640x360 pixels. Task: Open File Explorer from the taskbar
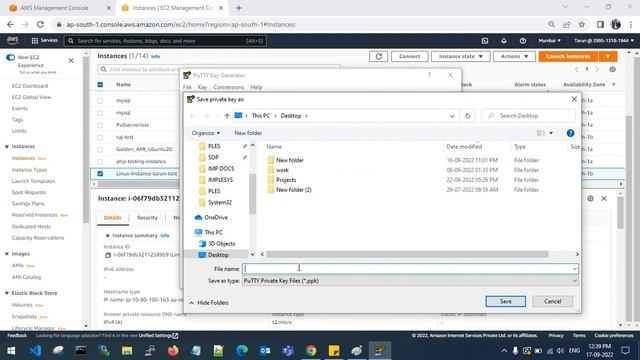coord(127,350)
